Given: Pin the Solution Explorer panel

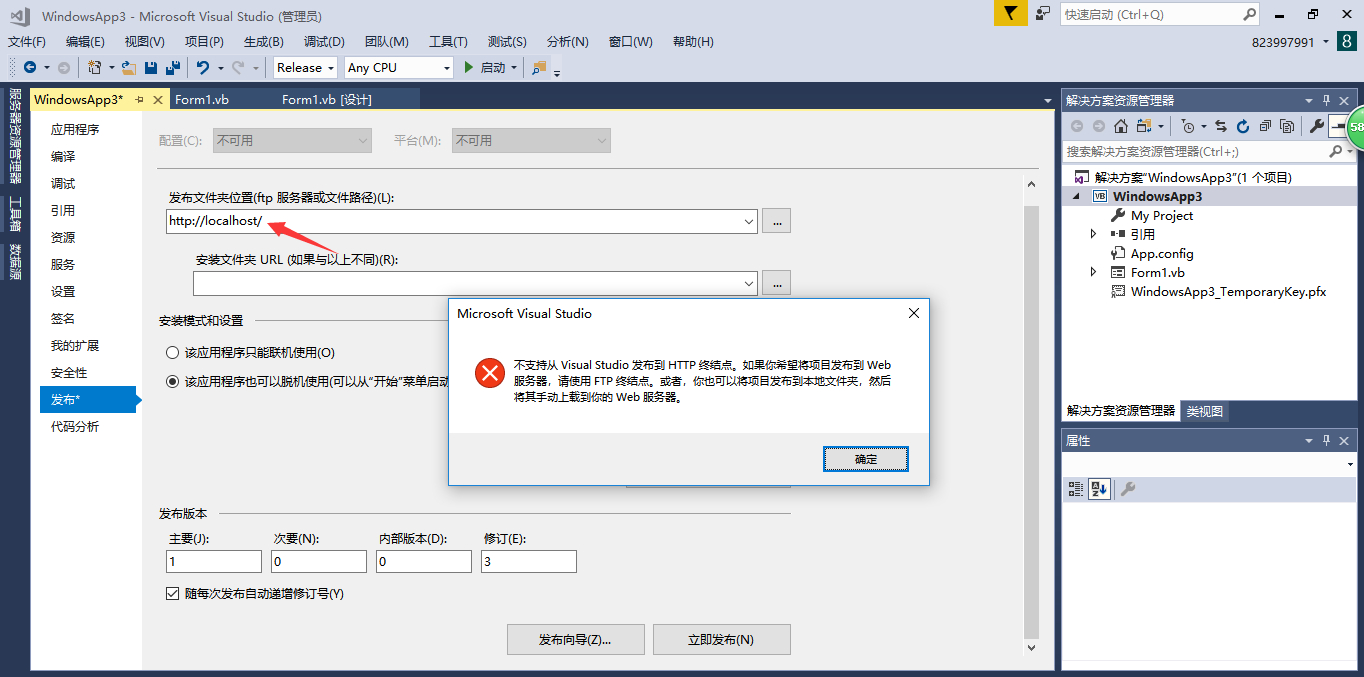Looking at the screenshot, I should 1327,100.
